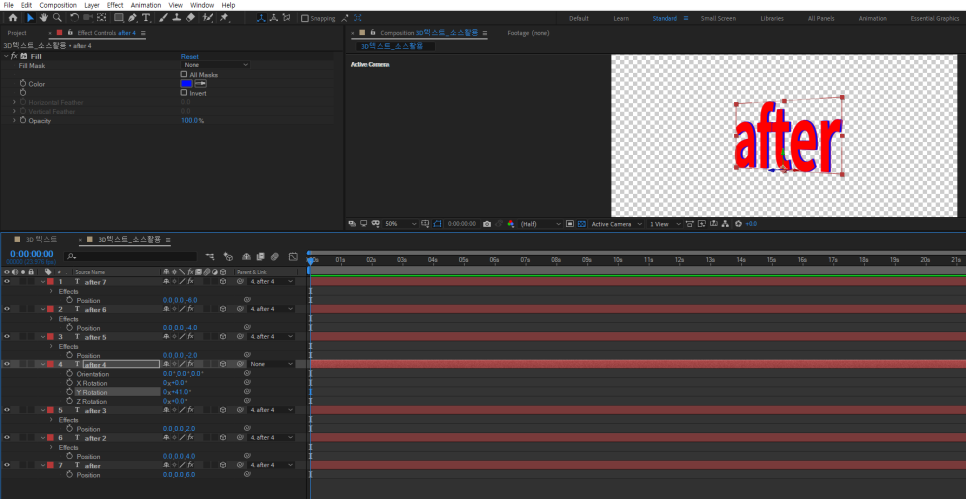Click the snapshot camera icon in viewer
966x499 pixels.
pyautogui.click(x=487, y=224)
